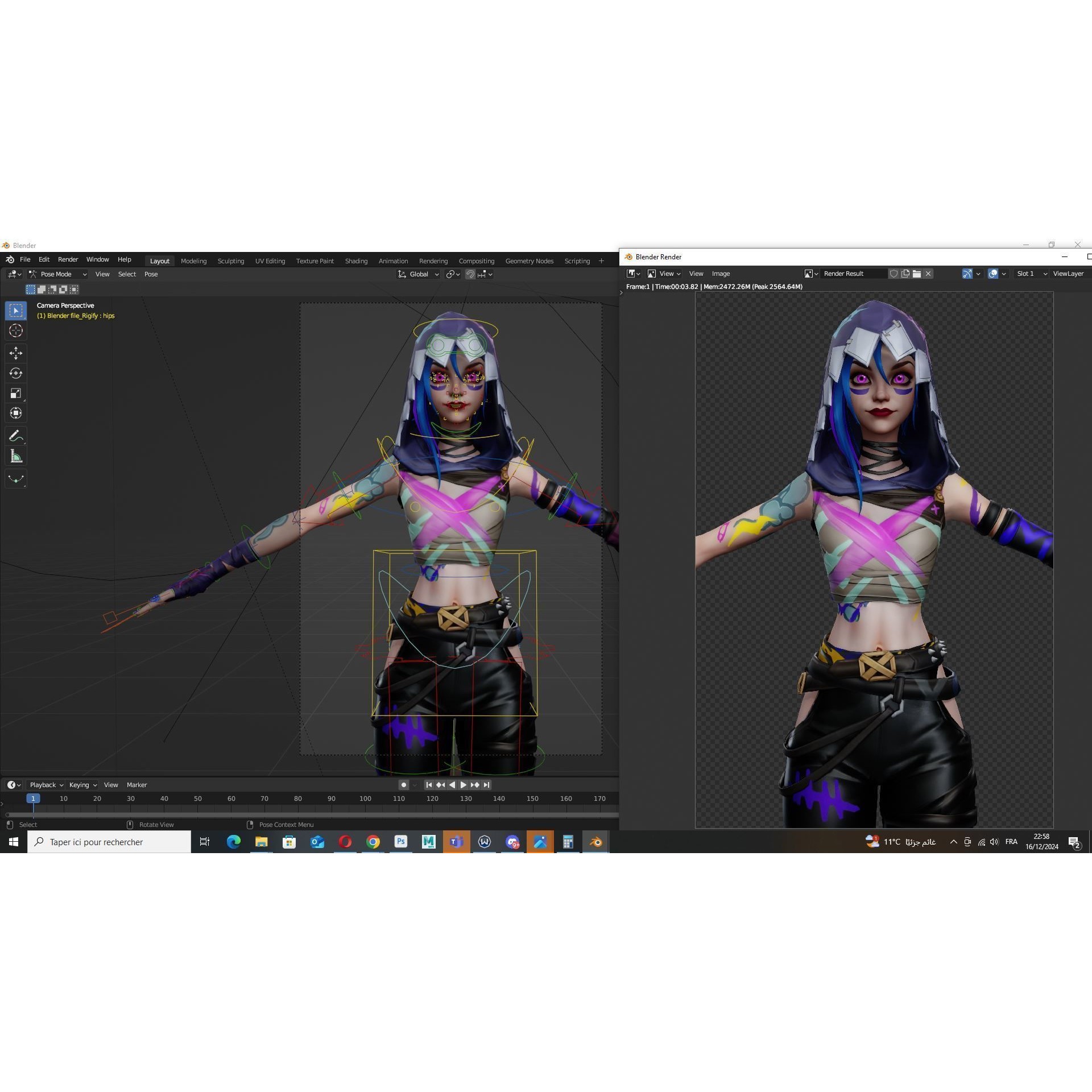Viewport: 1092px width, 1092px height.
Task: Toggle auto keying record button
Action: point(404,785)
